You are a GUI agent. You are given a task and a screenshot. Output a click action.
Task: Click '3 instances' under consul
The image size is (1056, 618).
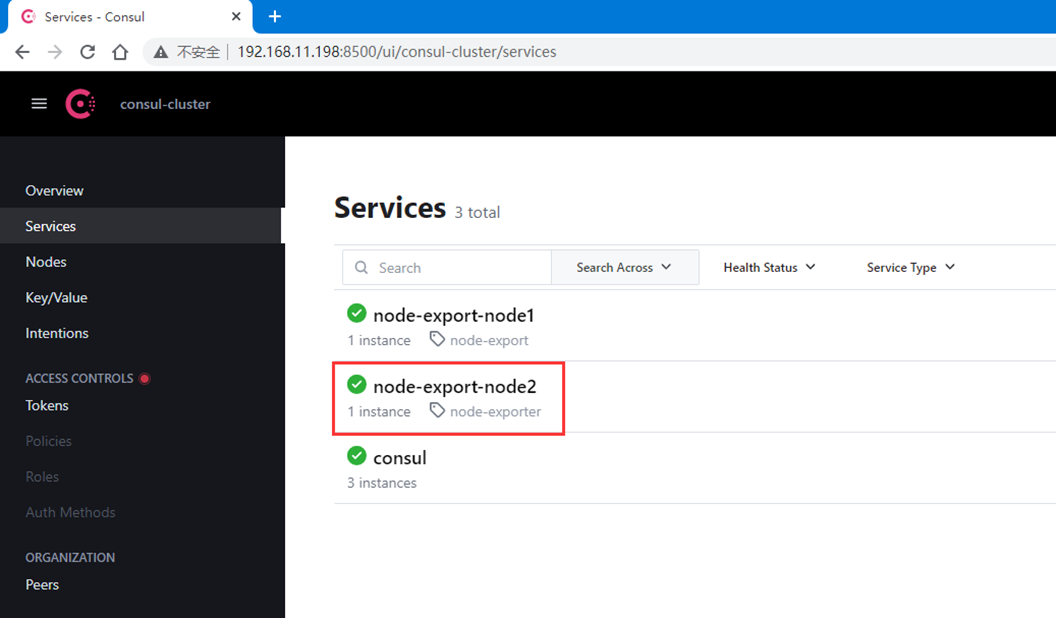(382, 483)
